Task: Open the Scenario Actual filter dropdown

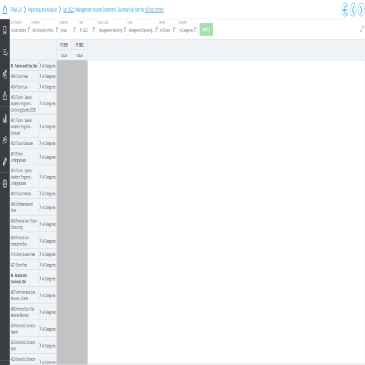Action: [68, 30]
